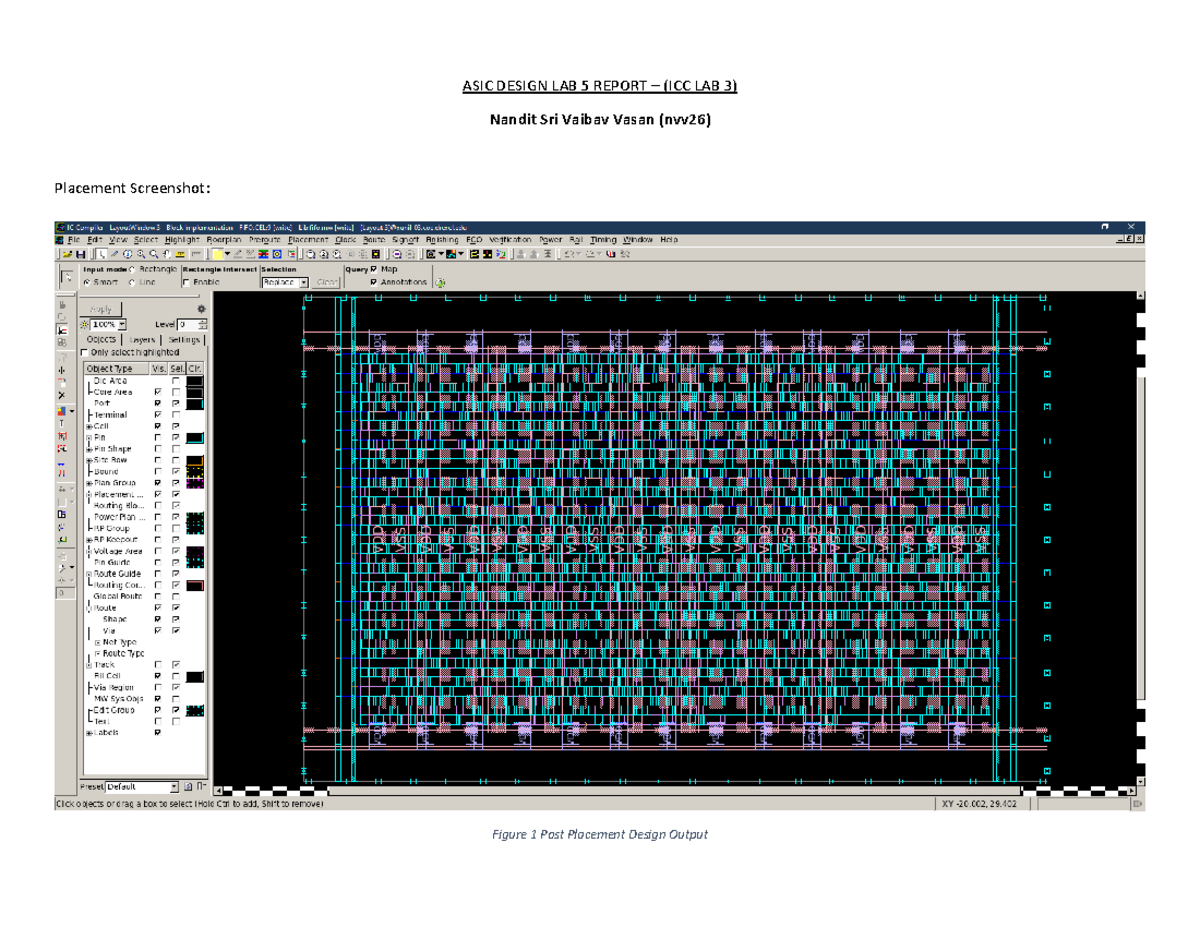Select the delete (X) tool in the left sidebar
Screen dimensions: 1200x927
63,395
